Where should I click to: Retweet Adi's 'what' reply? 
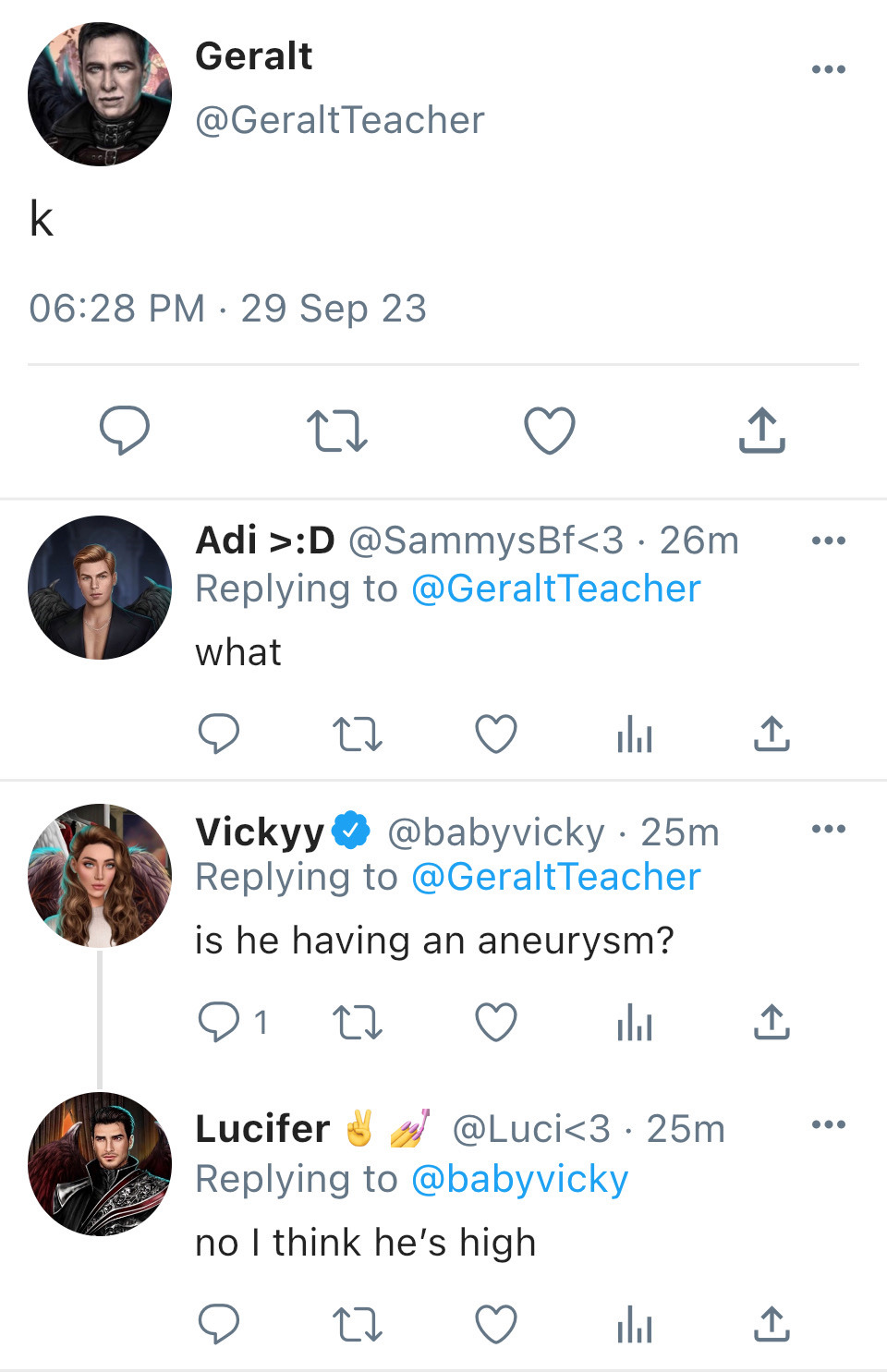click(x=357, y=735)
